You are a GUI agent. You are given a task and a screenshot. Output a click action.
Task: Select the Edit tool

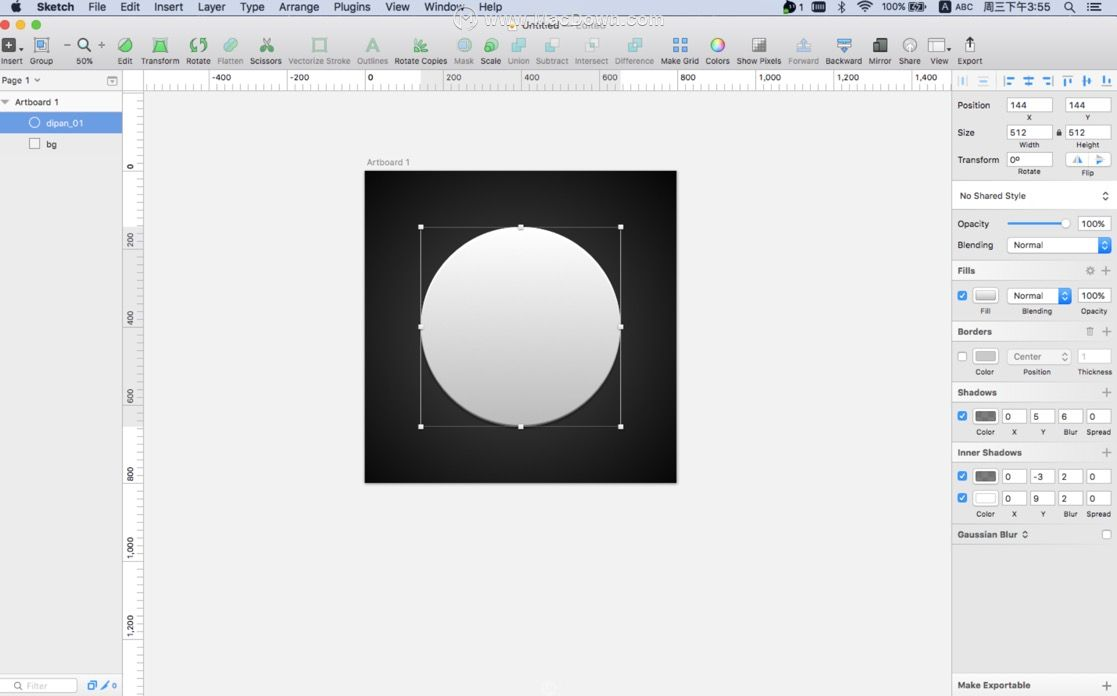pos(125,46)
